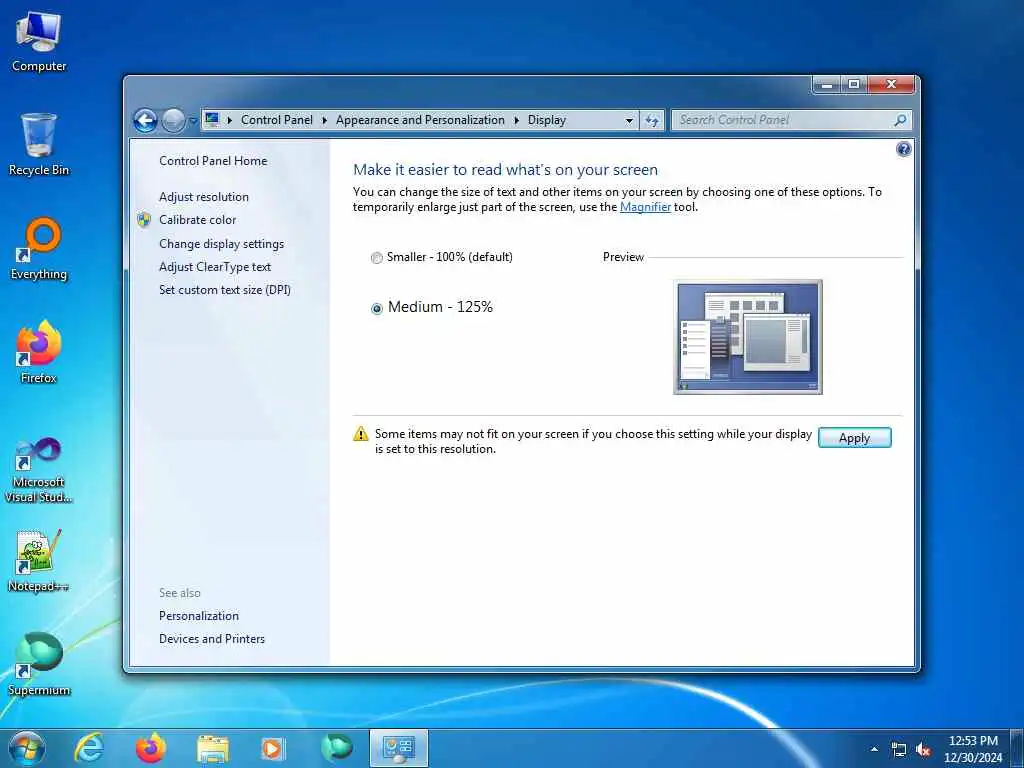The height and width of the screenshot is (768, 1024).
Task: Select Appearance and Personalization breadcrumb
Action: (x=420, y=120)
